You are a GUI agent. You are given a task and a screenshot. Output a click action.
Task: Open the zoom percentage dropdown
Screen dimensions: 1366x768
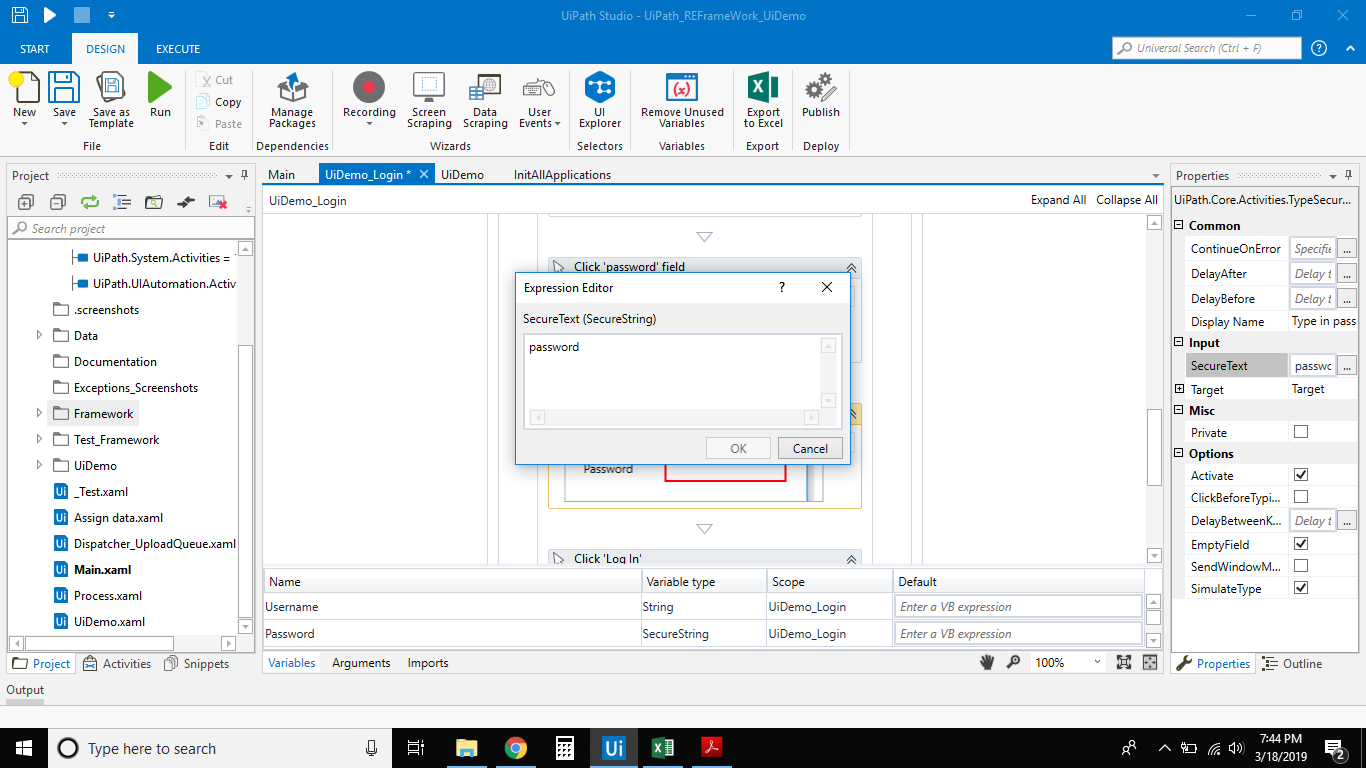coord(1097,662)
